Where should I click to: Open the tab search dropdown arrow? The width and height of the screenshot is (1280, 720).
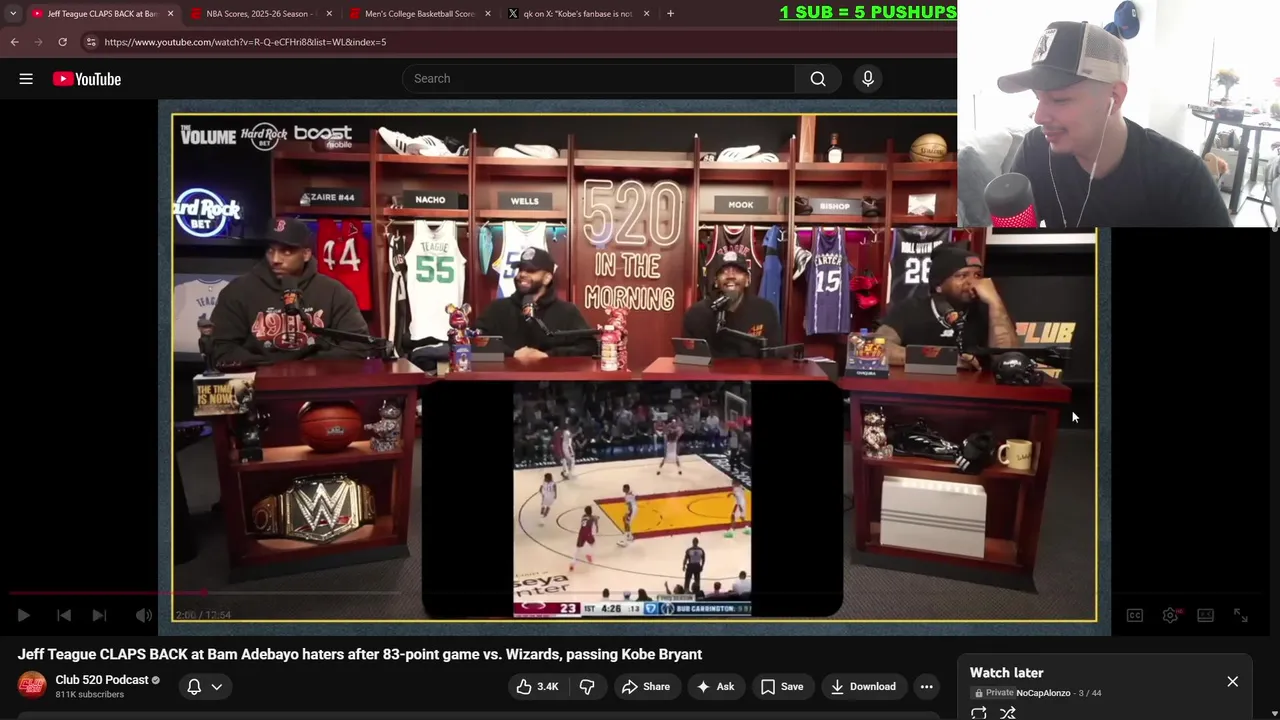pos(13,14)
